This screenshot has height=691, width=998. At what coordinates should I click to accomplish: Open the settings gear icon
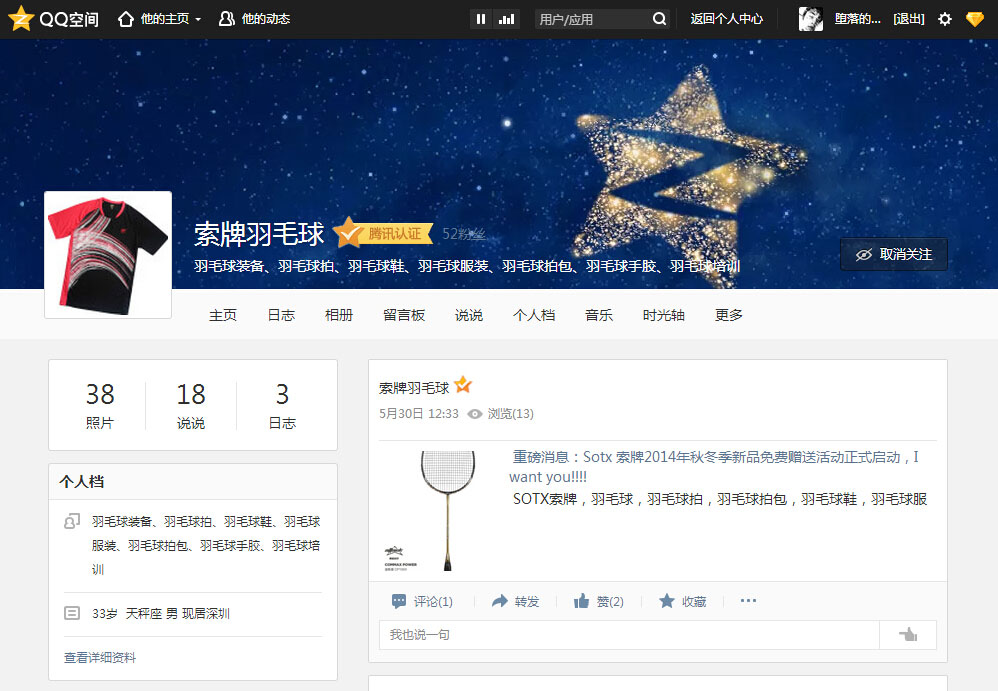945,19
